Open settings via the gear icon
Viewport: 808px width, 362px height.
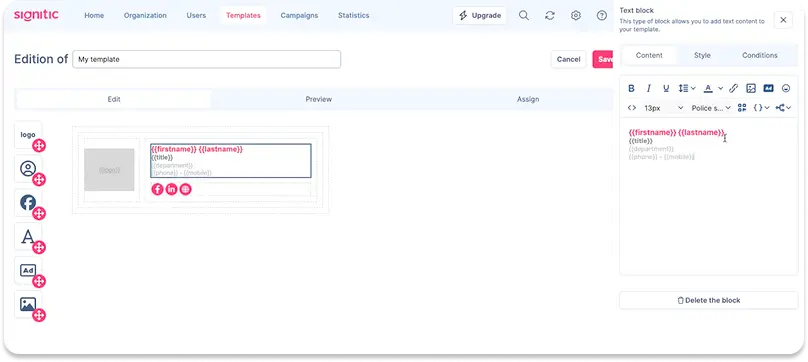[576, 15]
